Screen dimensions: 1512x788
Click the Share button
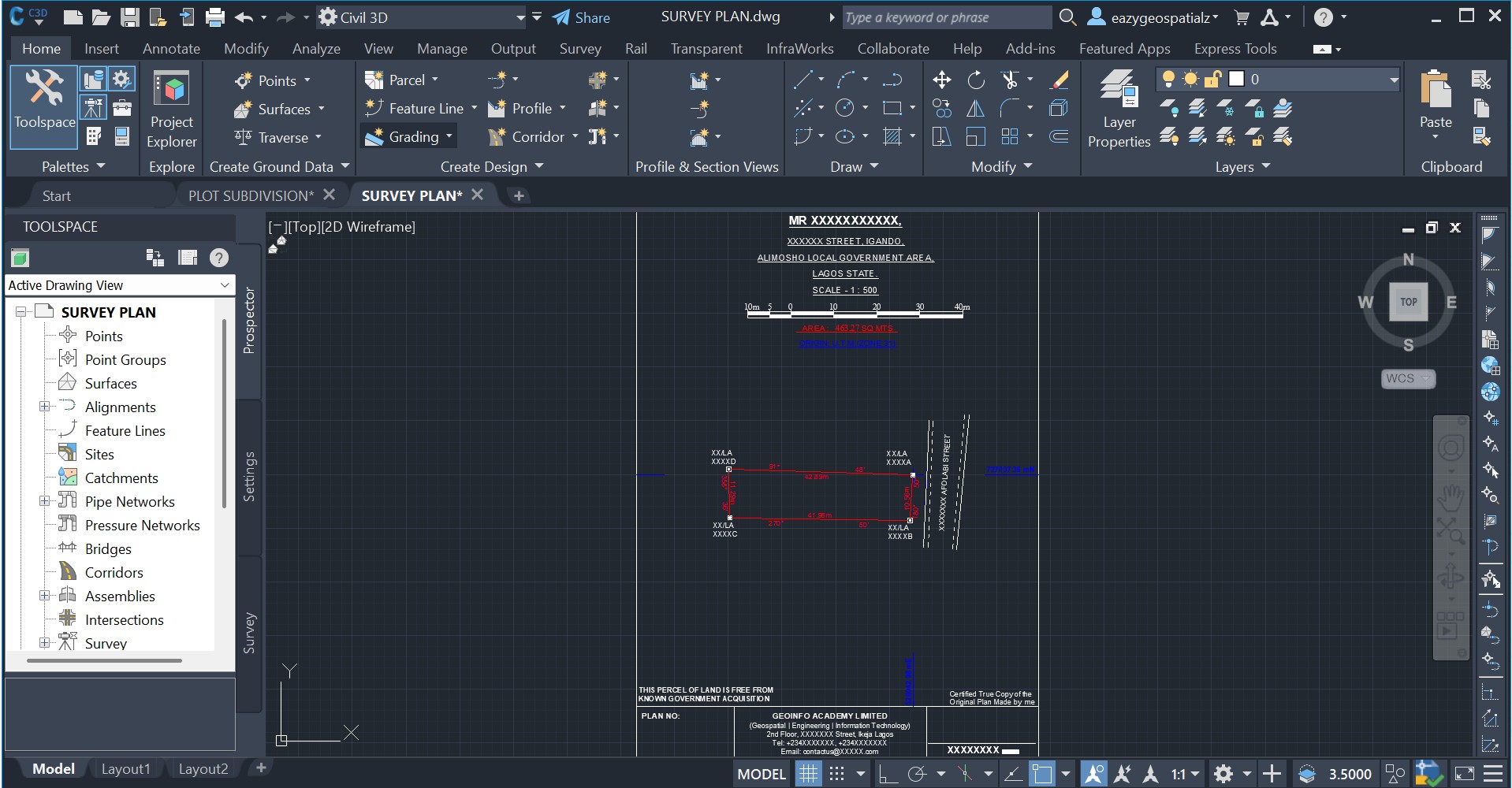581,17
